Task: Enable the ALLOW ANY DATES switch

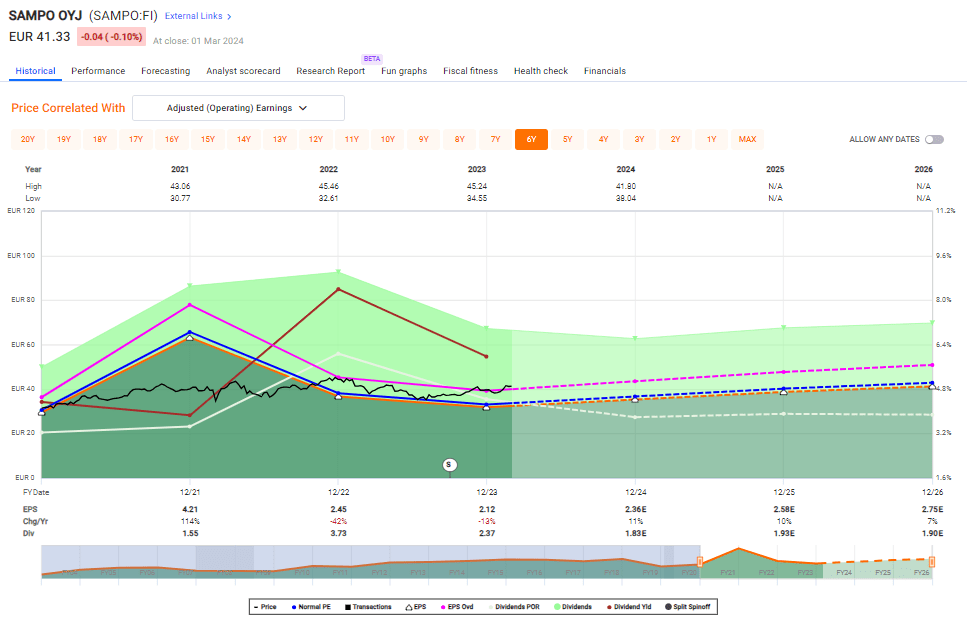Action: pyautogui.click(x=934, y=140)
